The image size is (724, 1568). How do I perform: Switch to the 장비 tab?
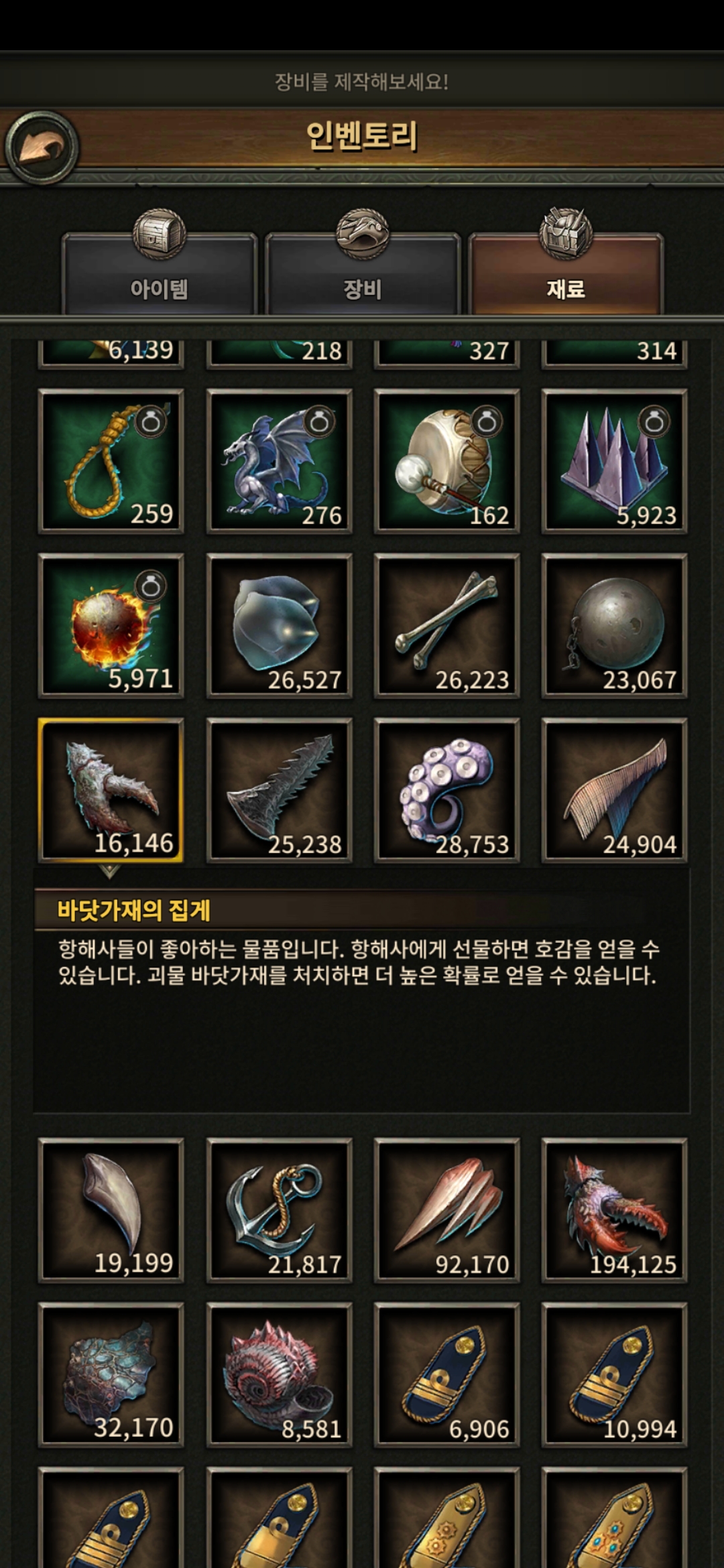point(363,275)
